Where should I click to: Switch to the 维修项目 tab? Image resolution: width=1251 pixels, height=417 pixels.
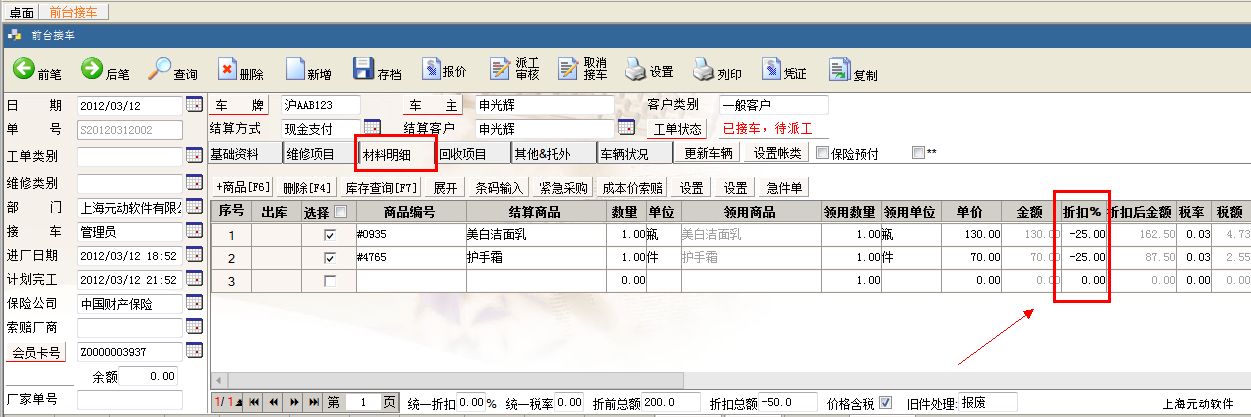(x=319, y=154)
